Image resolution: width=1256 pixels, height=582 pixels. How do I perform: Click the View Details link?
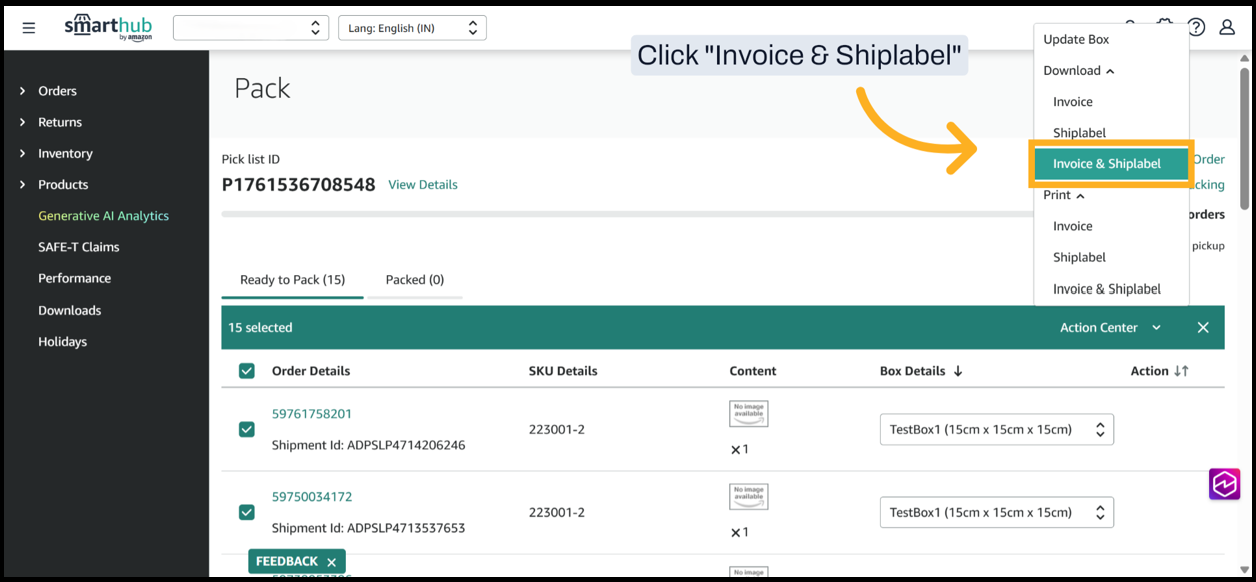(x=423, y=185)
